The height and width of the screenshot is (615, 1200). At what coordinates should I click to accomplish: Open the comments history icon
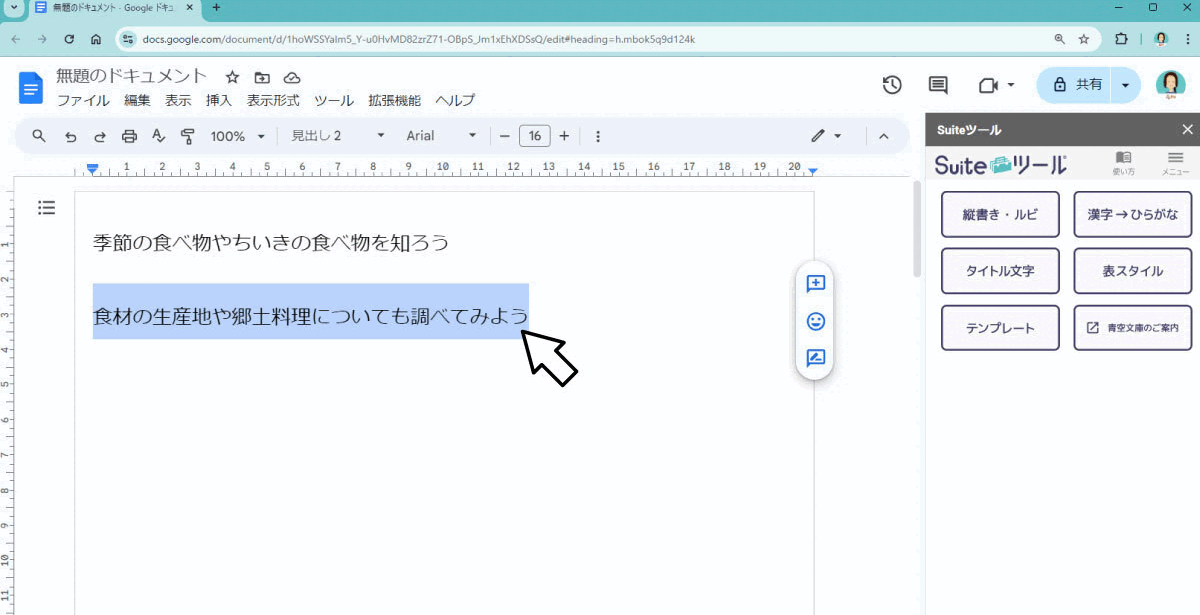tap(938, 85)
